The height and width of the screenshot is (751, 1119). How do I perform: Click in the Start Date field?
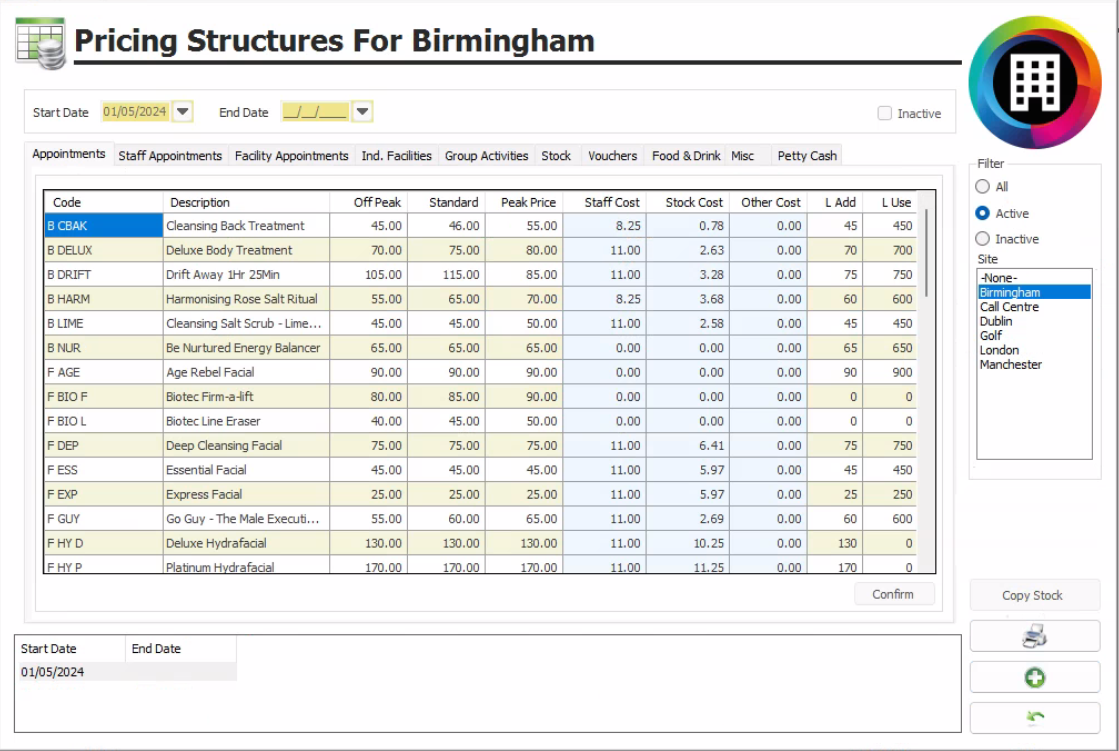[x=135, y=111]
